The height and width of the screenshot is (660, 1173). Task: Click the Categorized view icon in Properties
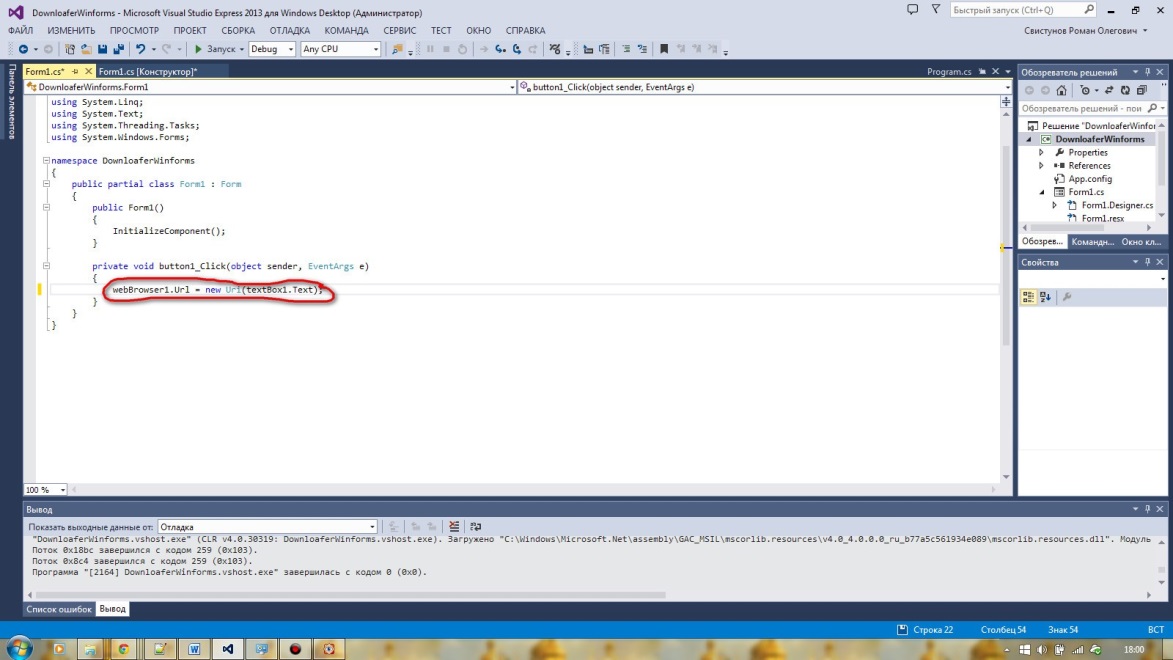(1029, 297)
